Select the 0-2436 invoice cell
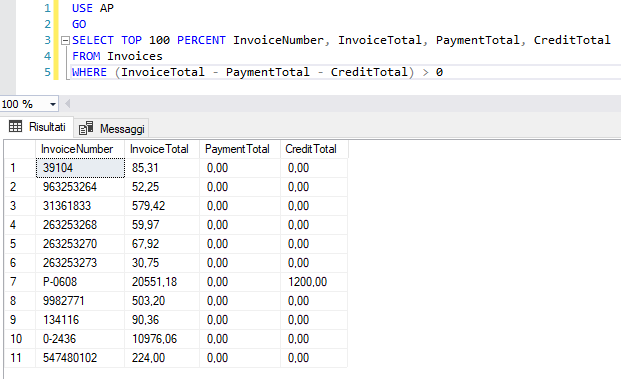 tap(80, 339)
